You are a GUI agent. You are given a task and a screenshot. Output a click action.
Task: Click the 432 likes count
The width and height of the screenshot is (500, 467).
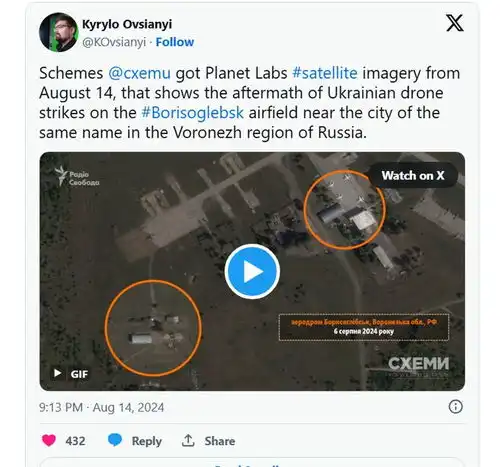[75, 441]
